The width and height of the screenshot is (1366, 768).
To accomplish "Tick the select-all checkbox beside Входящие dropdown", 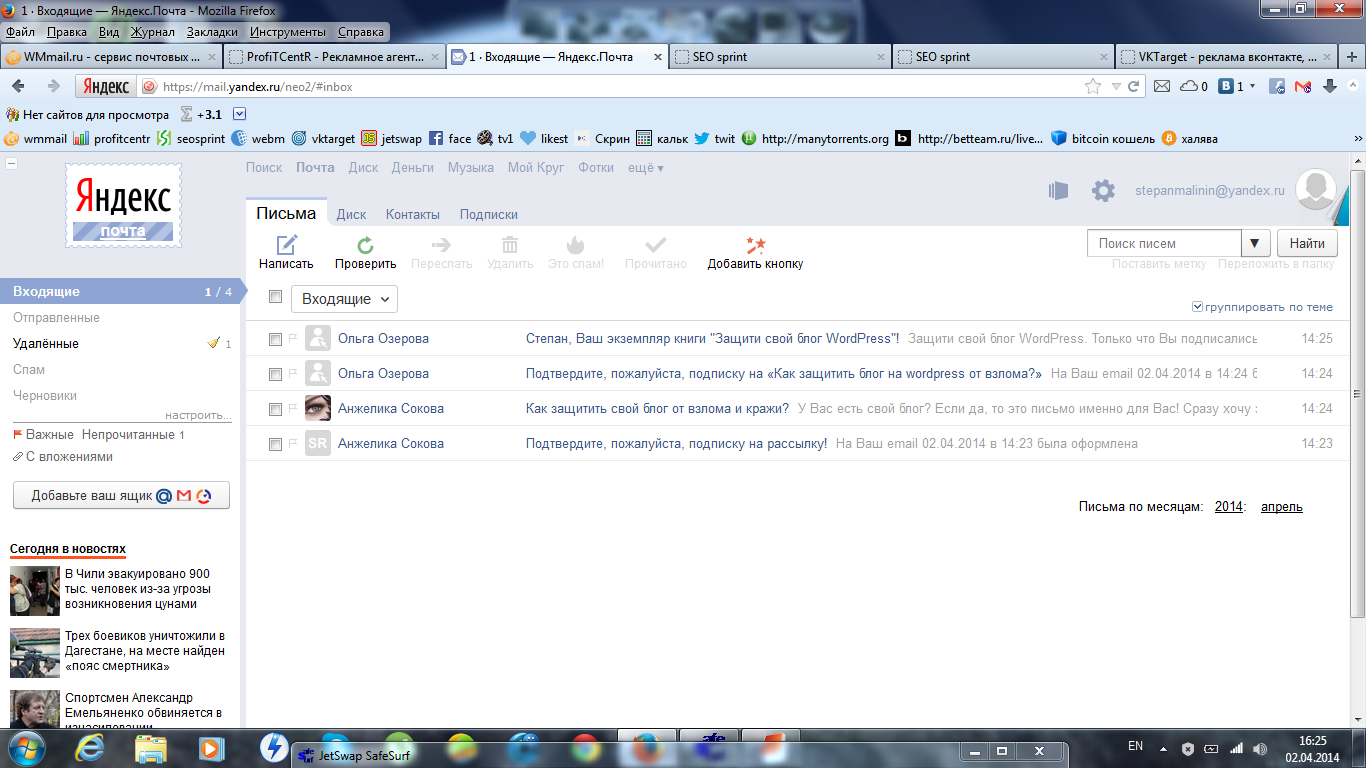I will click(276, 297).
